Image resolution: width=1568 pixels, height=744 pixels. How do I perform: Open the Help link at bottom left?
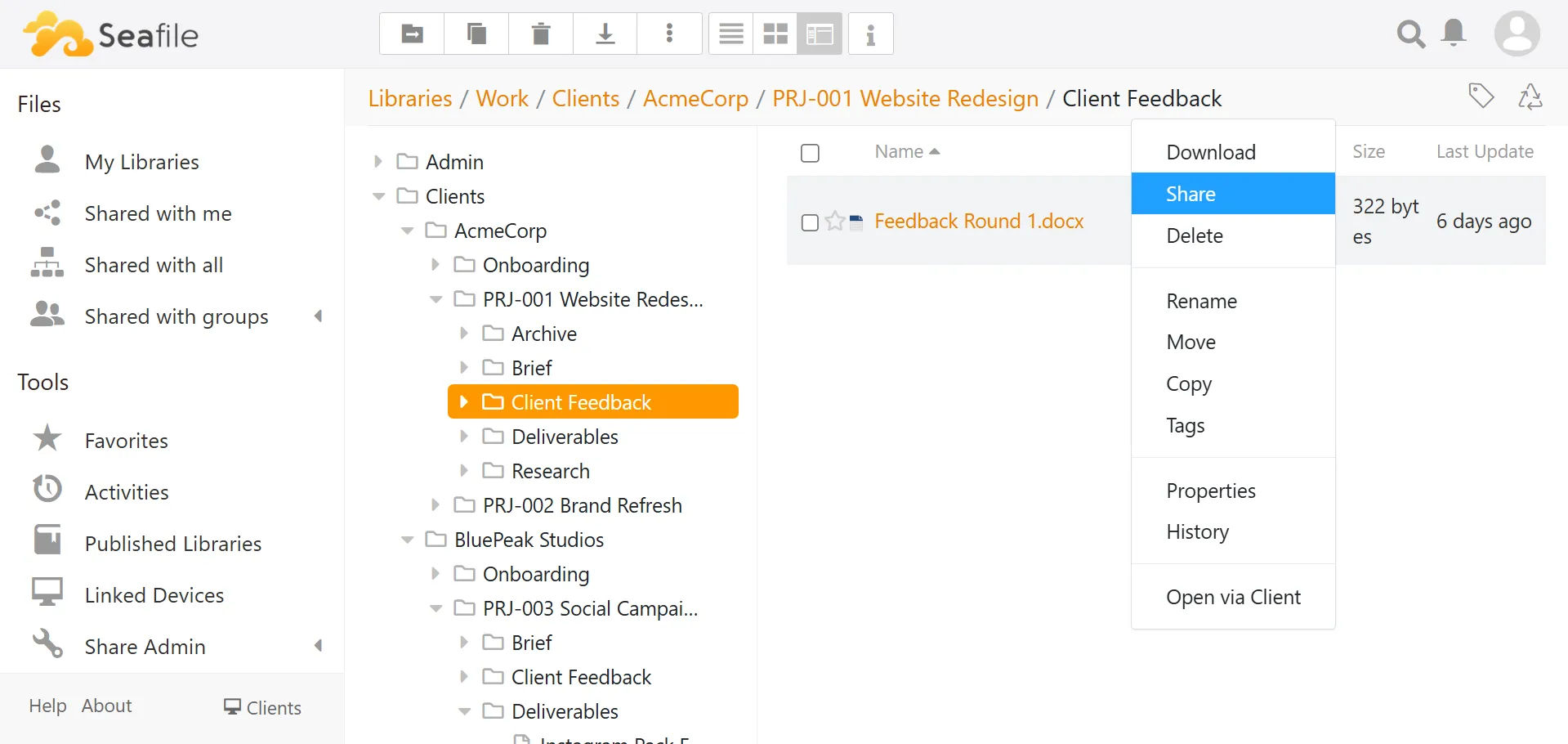(47, 706)
